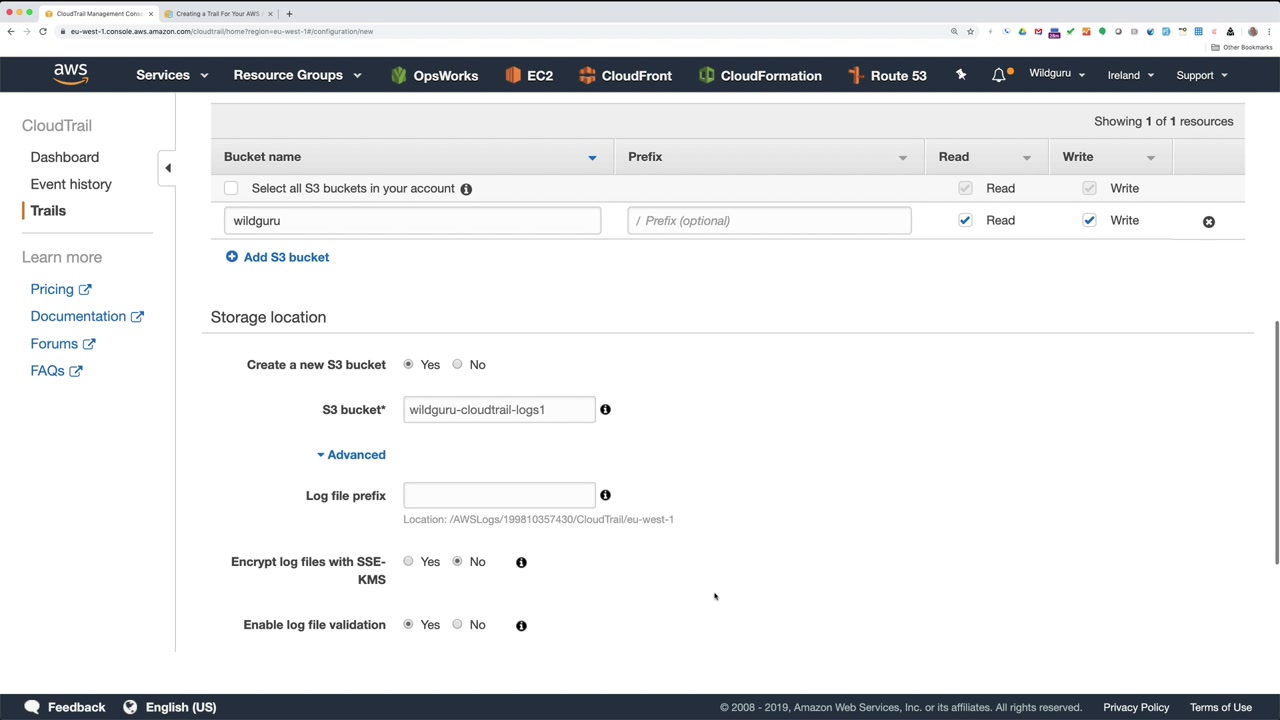Image resolution: width=1280 pixels, height=720 pixels.
Task: Open the Route 53 shortcut
Action: pos(887,75)
